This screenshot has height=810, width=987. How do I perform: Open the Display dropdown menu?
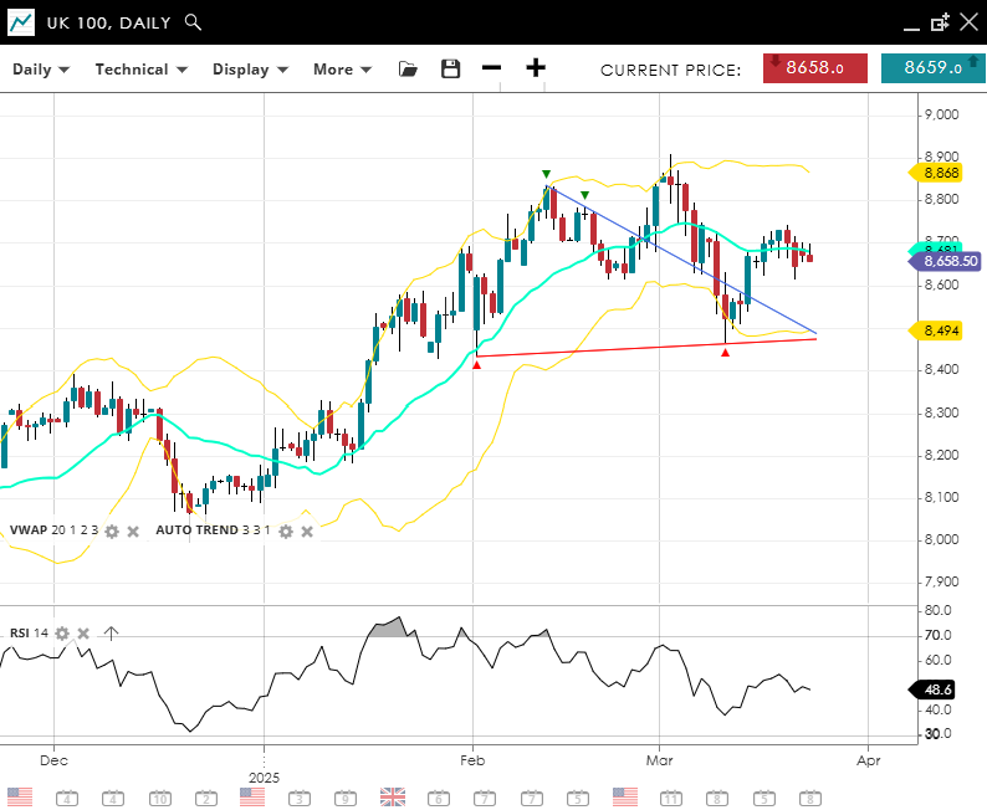pyautogui.click(x=250, y=69)
